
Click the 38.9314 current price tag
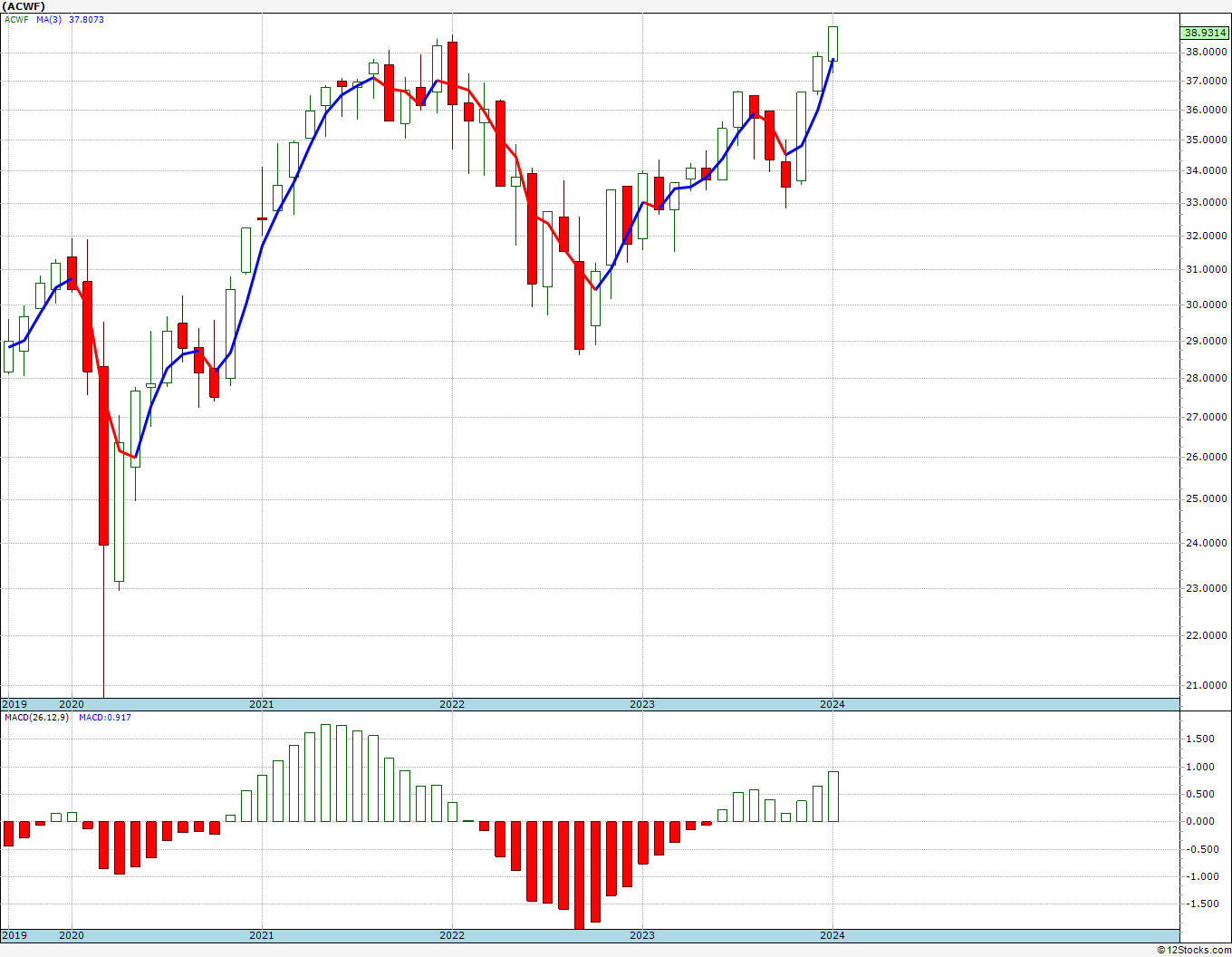coord(1205,34)
